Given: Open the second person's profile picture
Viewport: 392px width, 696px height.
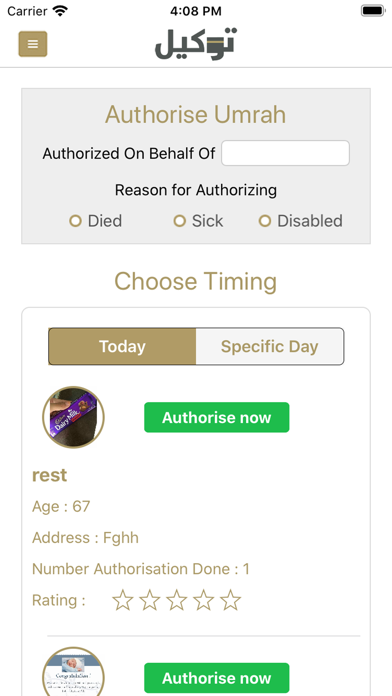Looking at the screenshot, I should [x=73, y=672].
